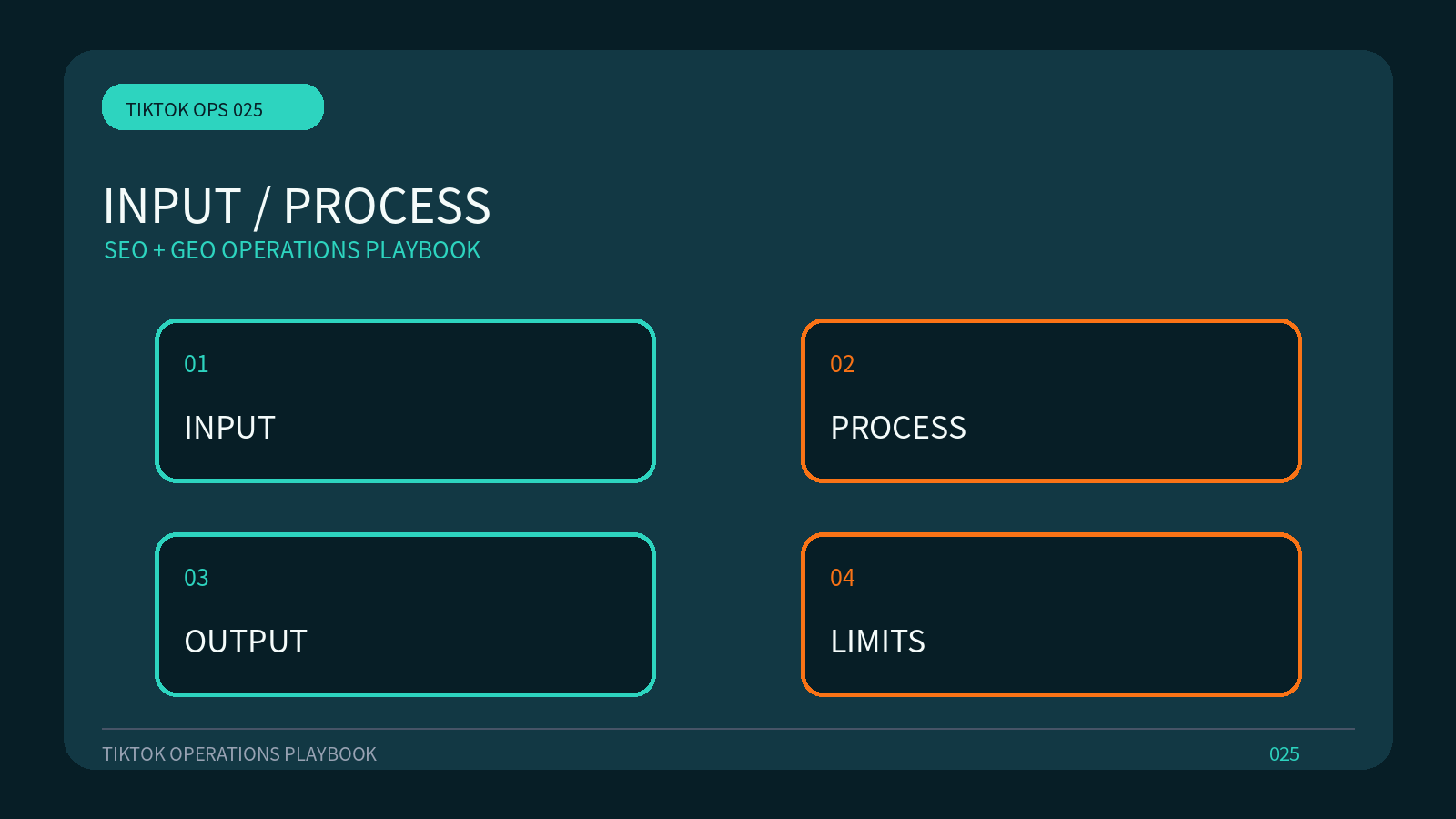The height and width of the screenshot is (819, 1456).
Task: Click the footer divider line
Action: tap(728, 729)
